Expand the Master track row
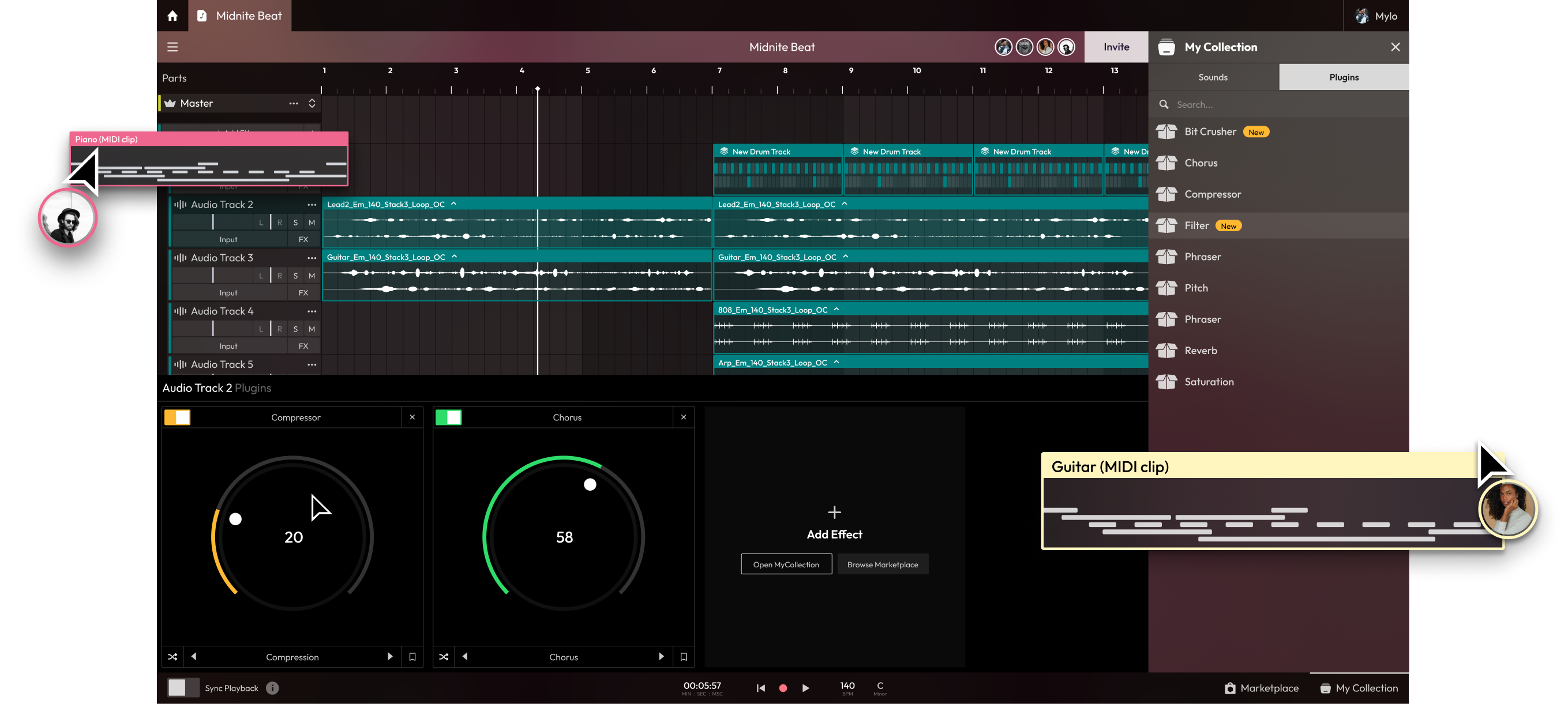Screen dimensions: 1568x704 [311, 103]
